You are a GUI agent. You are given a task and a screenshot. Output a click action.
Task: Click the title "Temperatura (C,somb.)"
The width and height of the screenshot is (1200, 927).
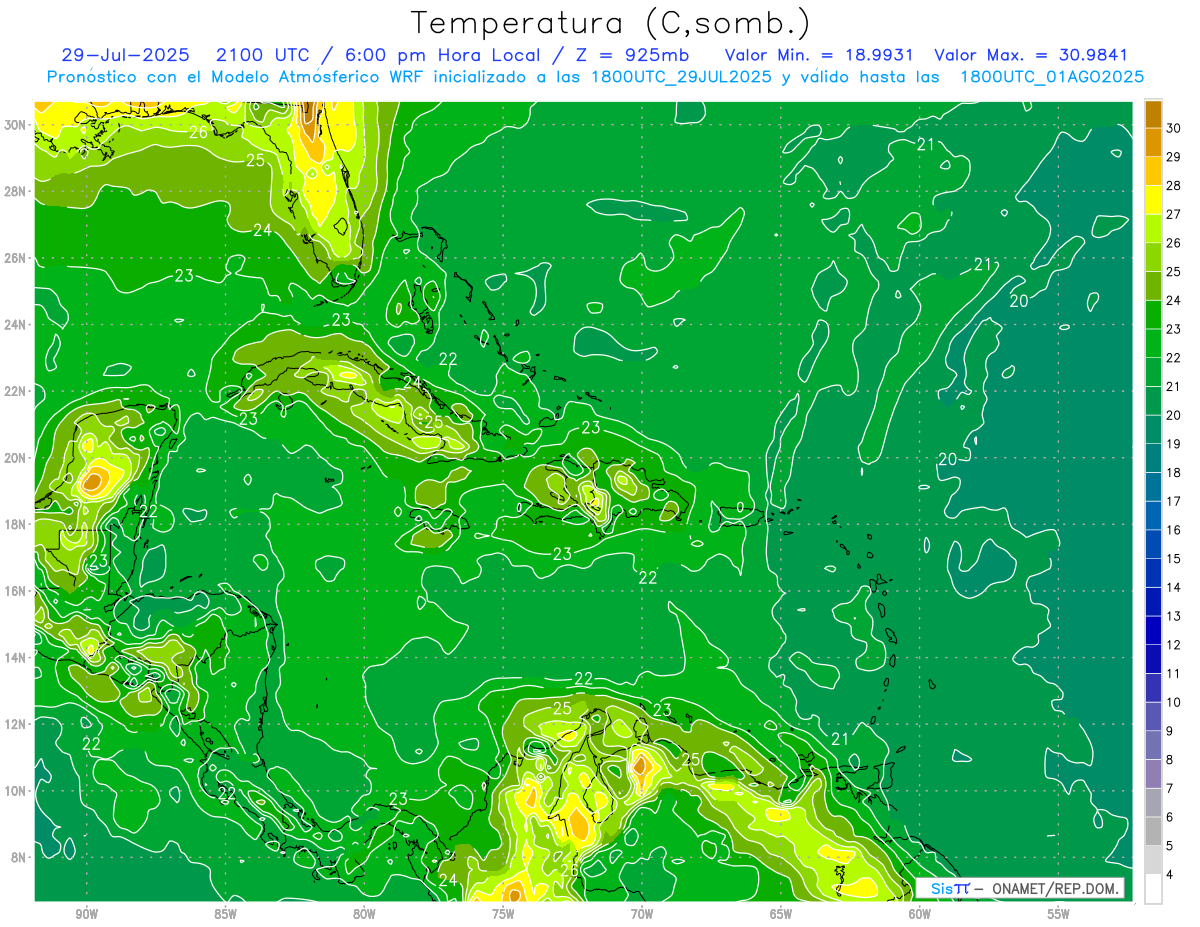(611, 22)
